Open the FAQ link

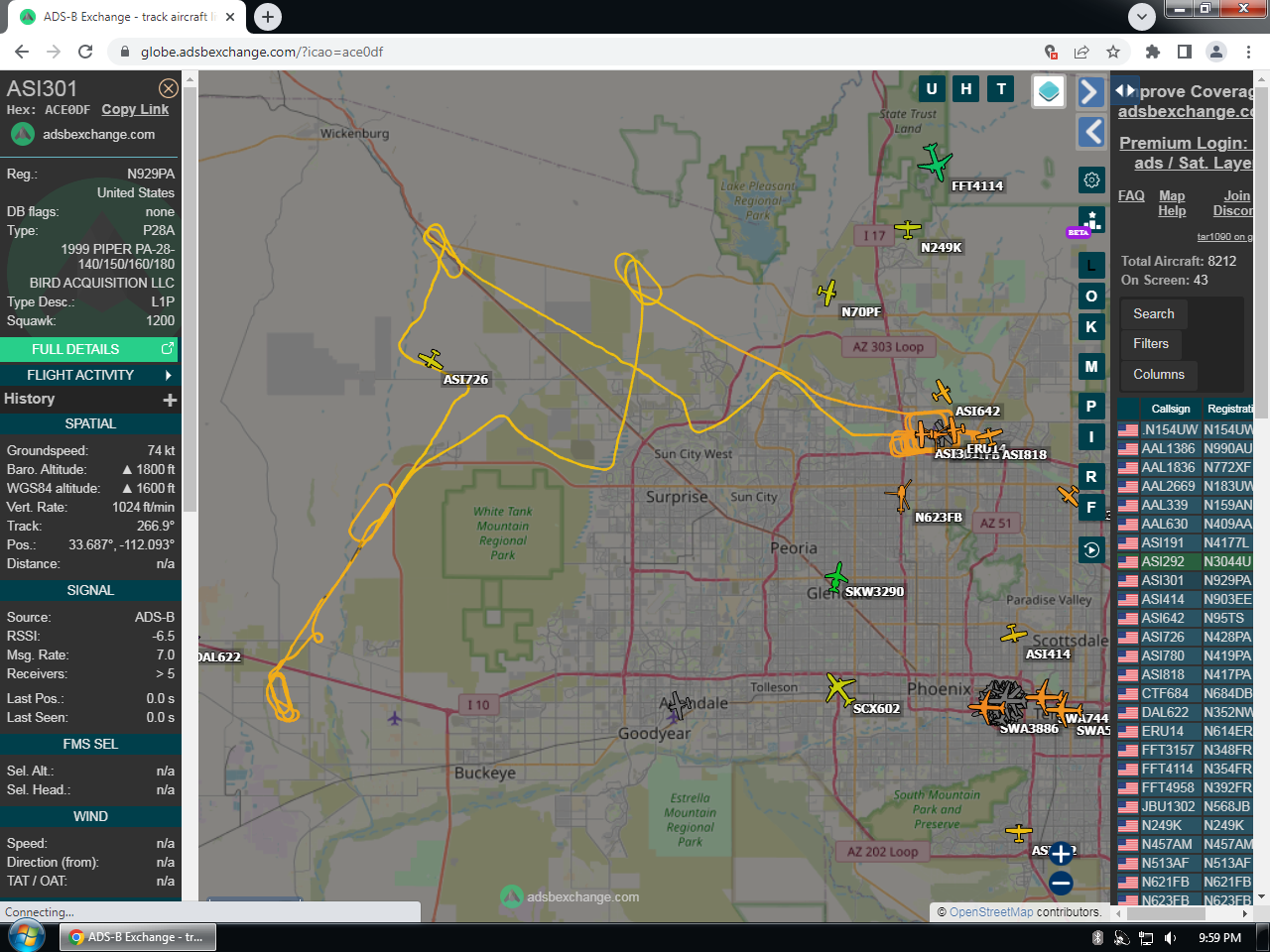1131,196
